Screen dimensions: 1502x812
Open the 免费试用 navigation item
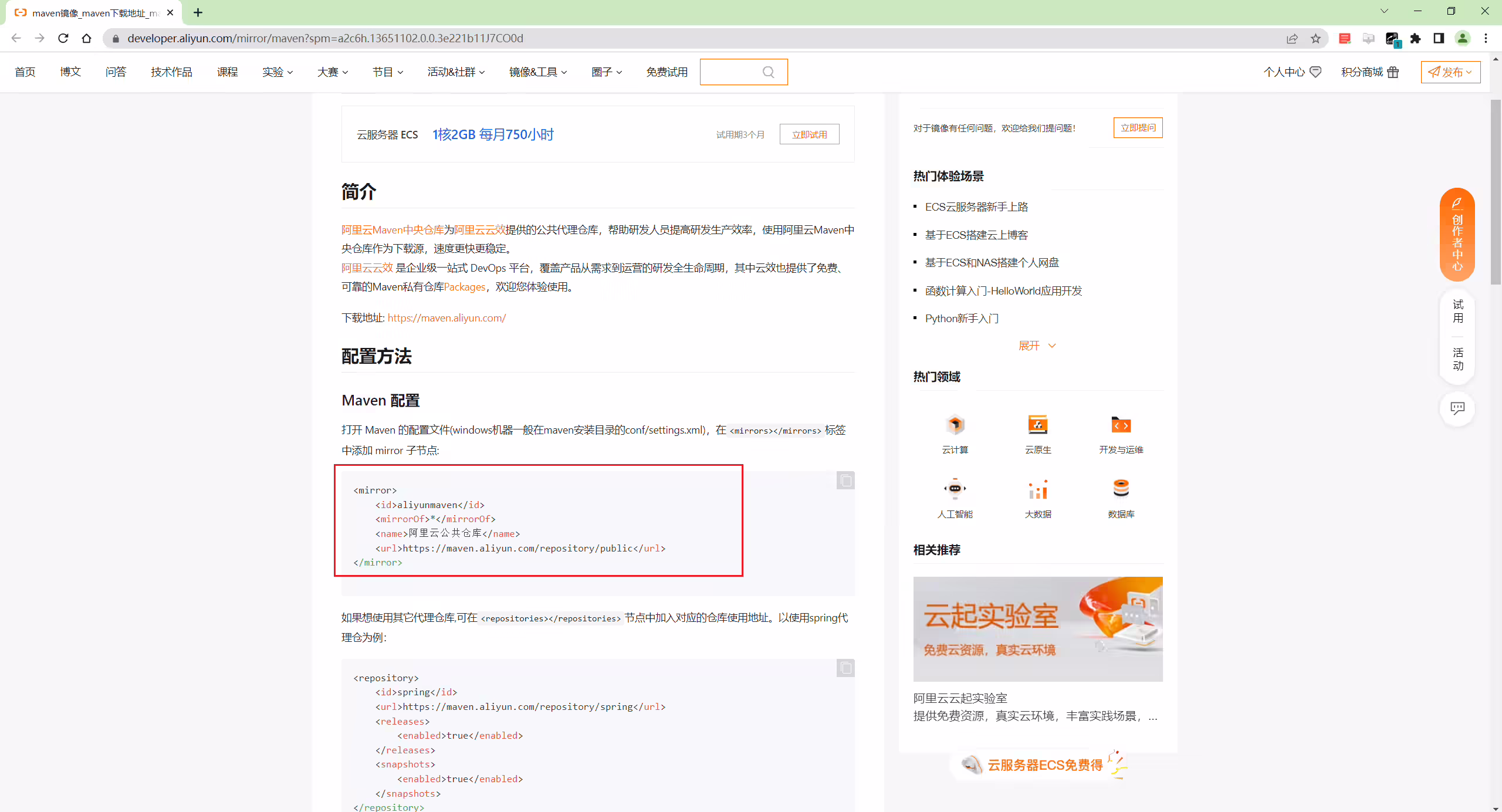pyautogui.click(x=667, y=72)
